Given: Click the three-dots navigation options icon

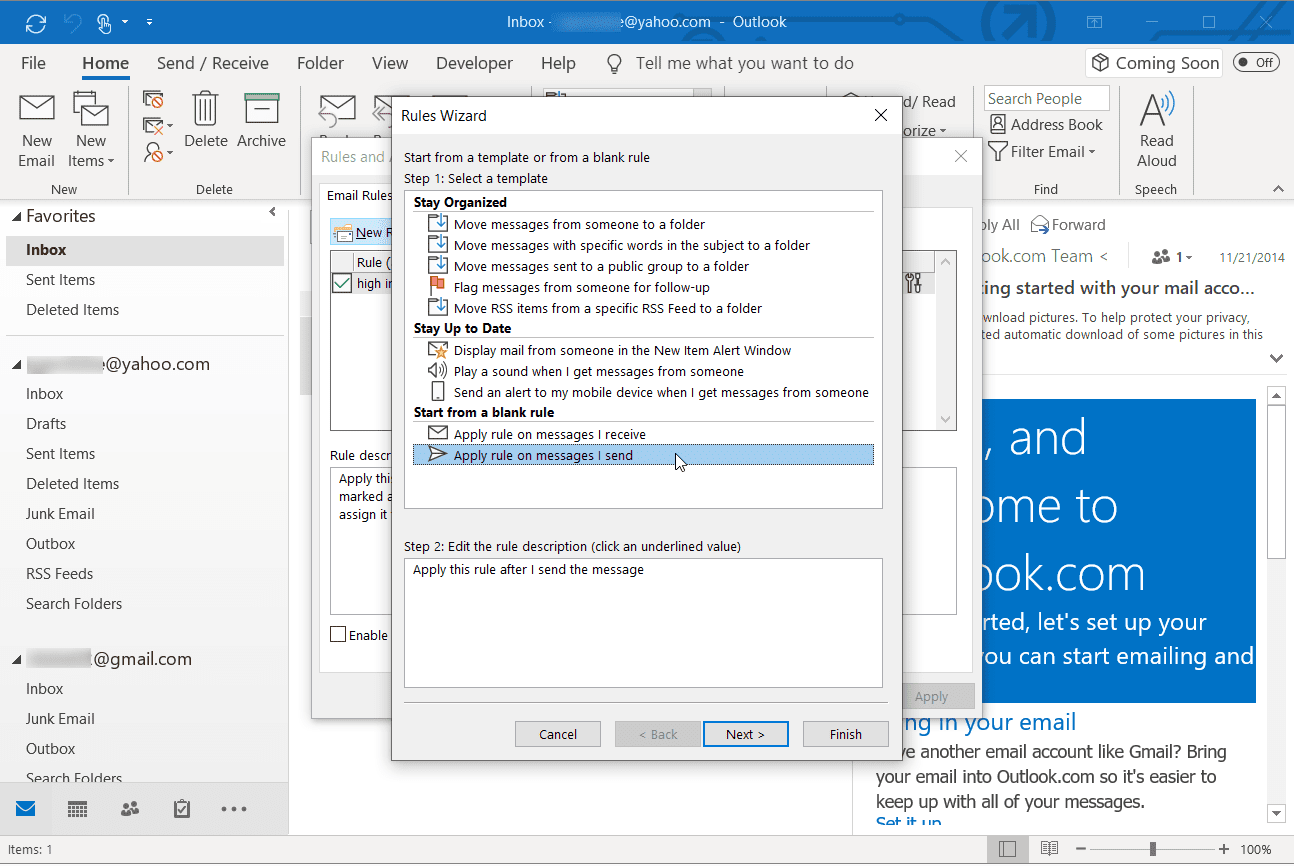Looking at the screenshot, I should click(233, 808).
